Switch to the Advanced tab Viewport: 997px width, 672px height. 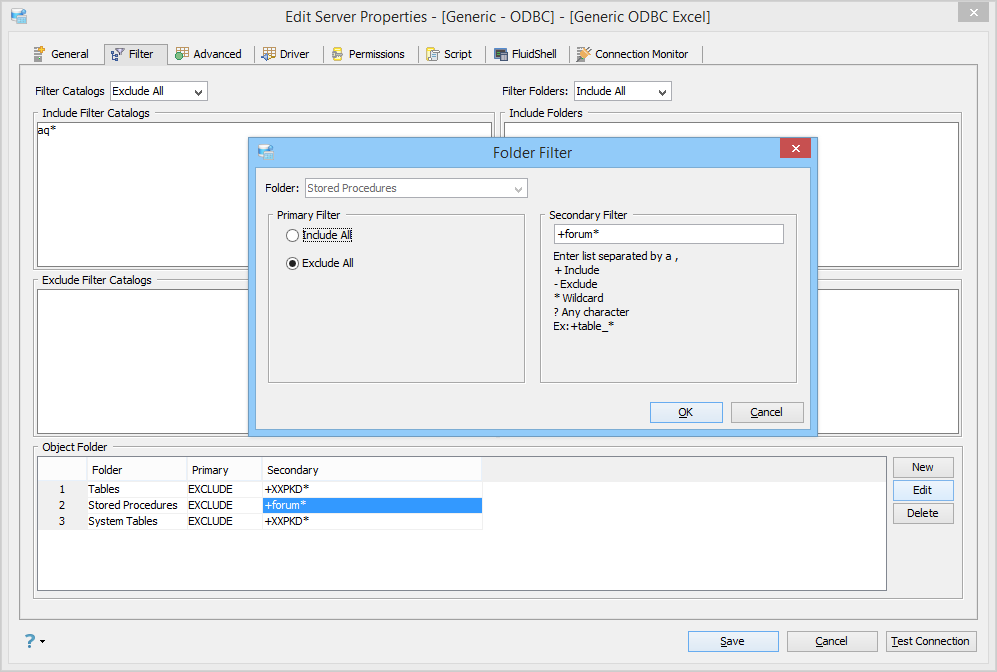[x=209, y=54]
